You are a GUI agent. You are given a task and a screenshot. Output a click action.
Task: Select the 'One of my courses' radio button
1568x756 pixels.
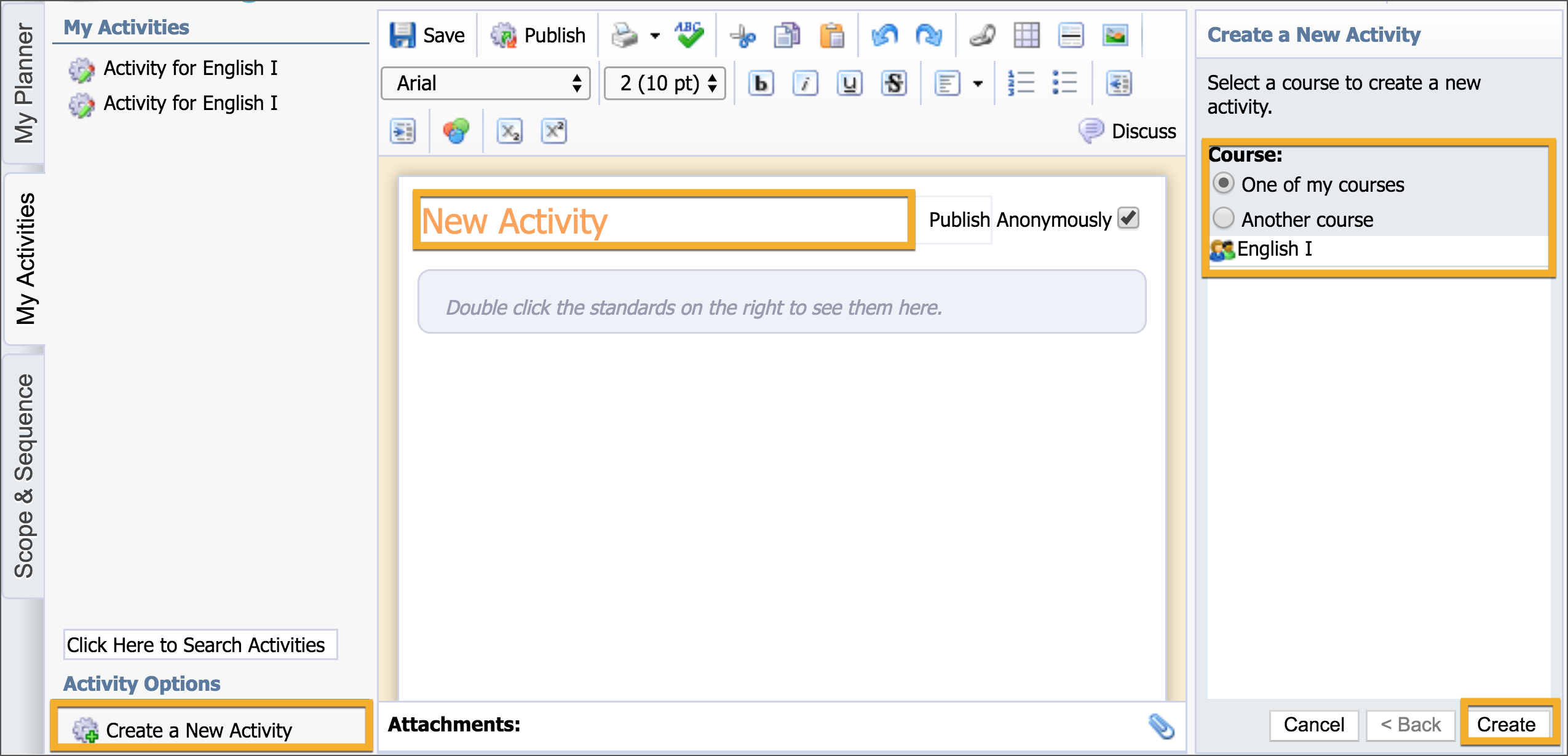coord(1224,183)
